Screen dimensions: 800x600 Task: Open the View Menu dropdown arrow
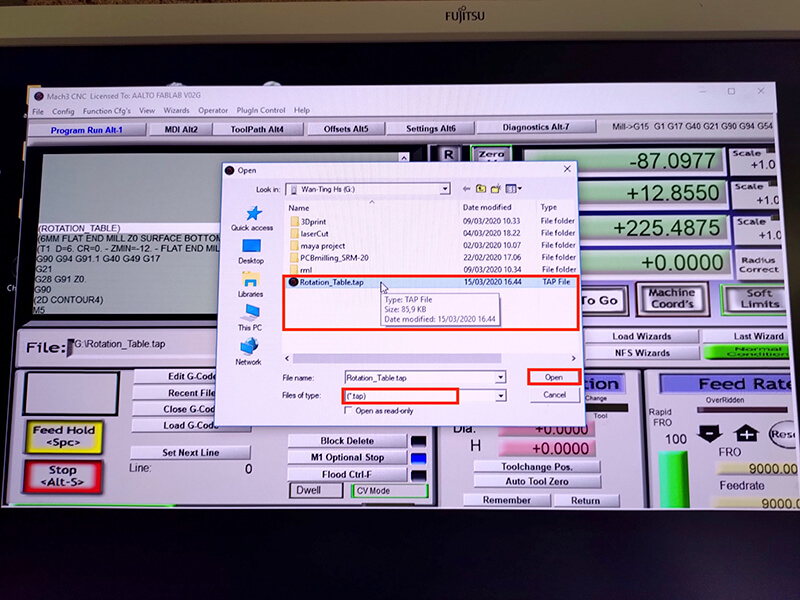coord(521,188)
